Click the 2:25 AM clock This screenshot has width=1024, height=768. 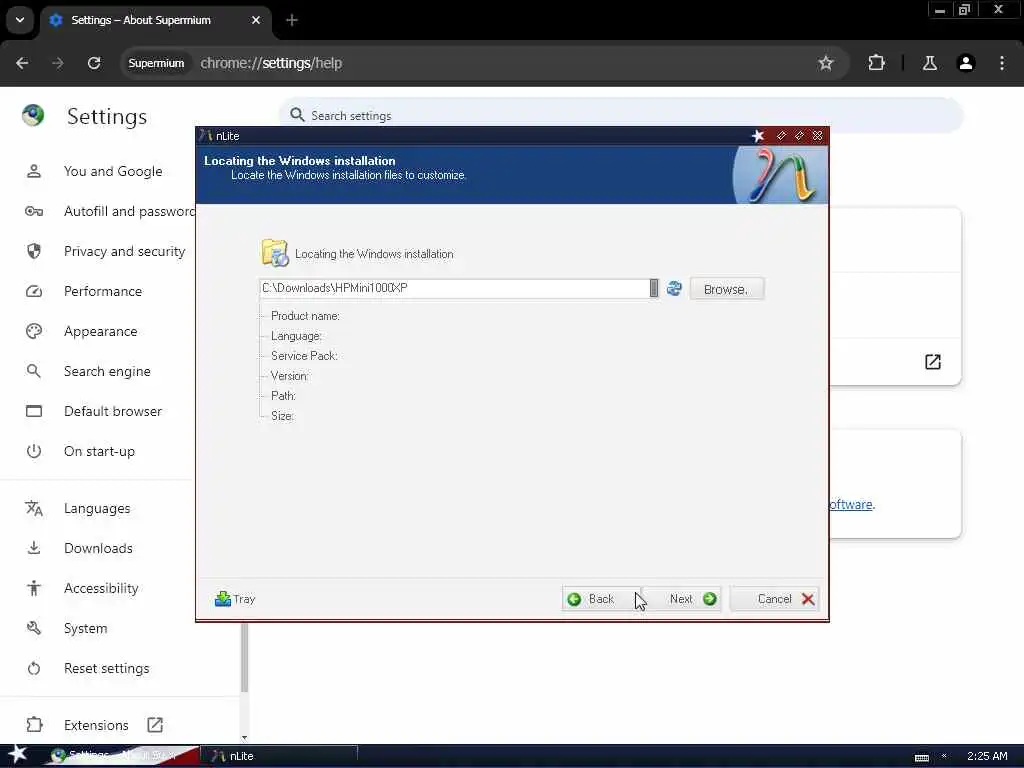click(x=987, y=756)
